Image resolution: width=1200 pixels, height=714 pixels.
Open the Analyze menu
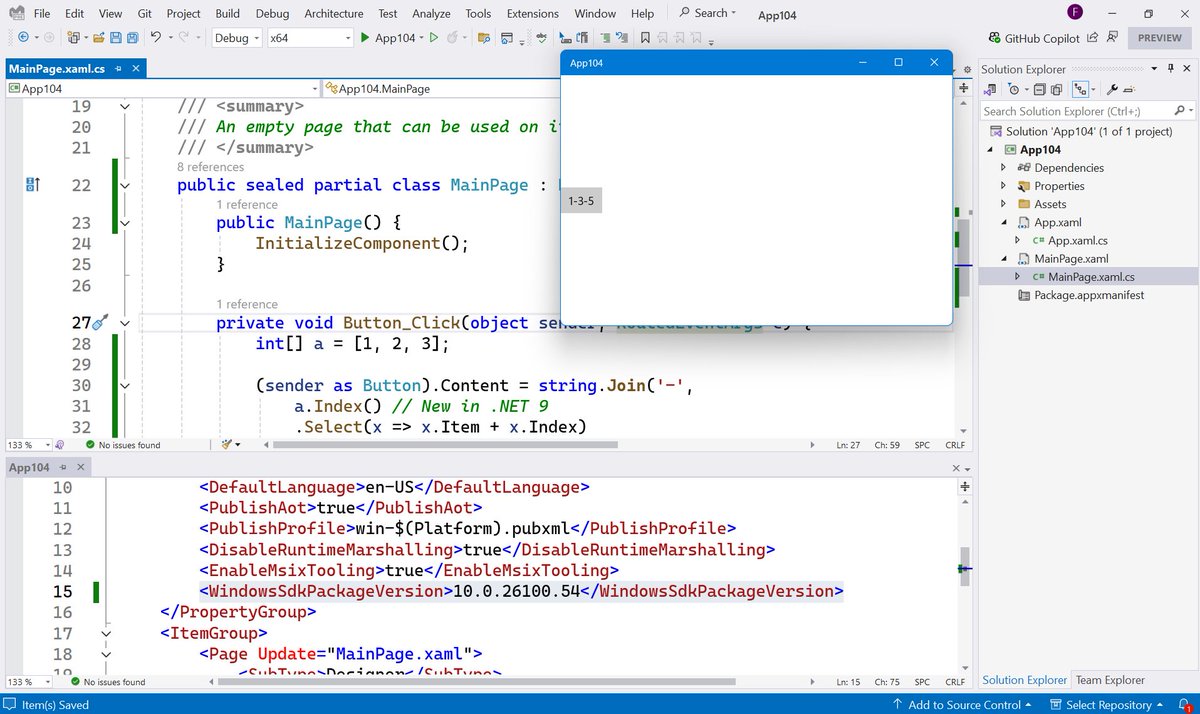click(x=431, y=13)
